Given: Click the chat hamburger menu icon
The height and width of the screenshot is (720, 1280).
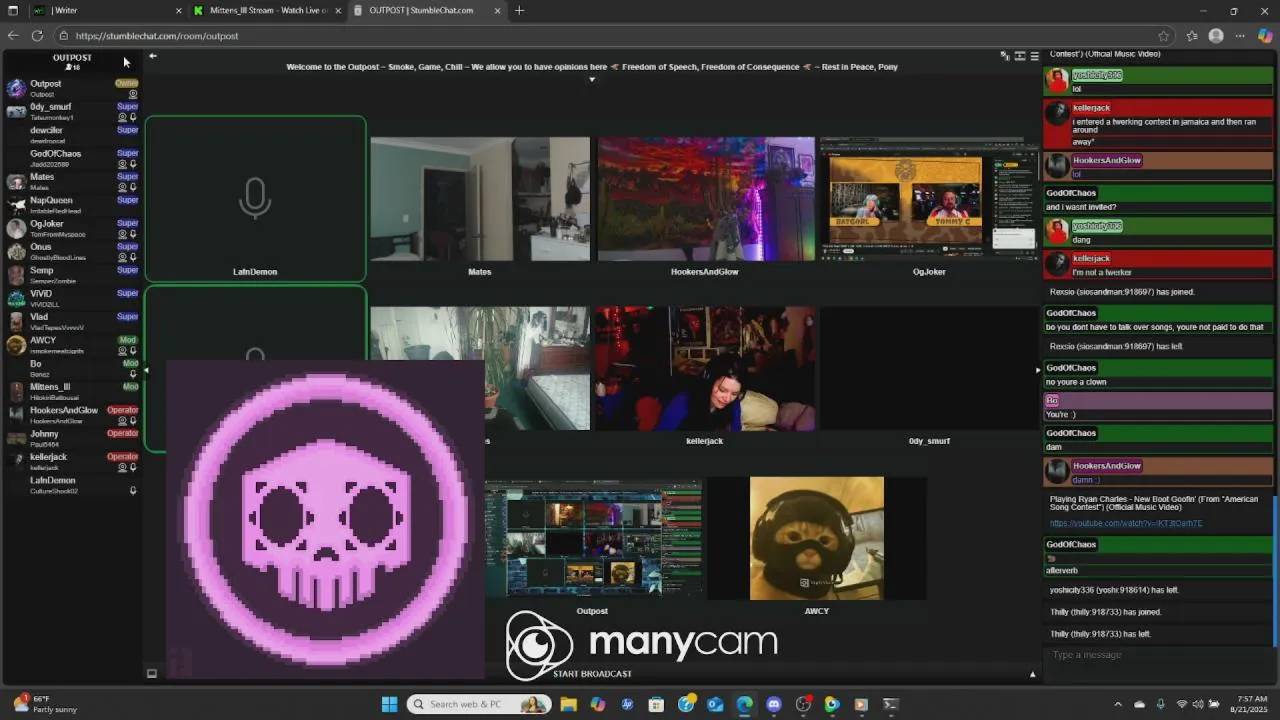Looking at the screenshot, I should point(1034,56).
